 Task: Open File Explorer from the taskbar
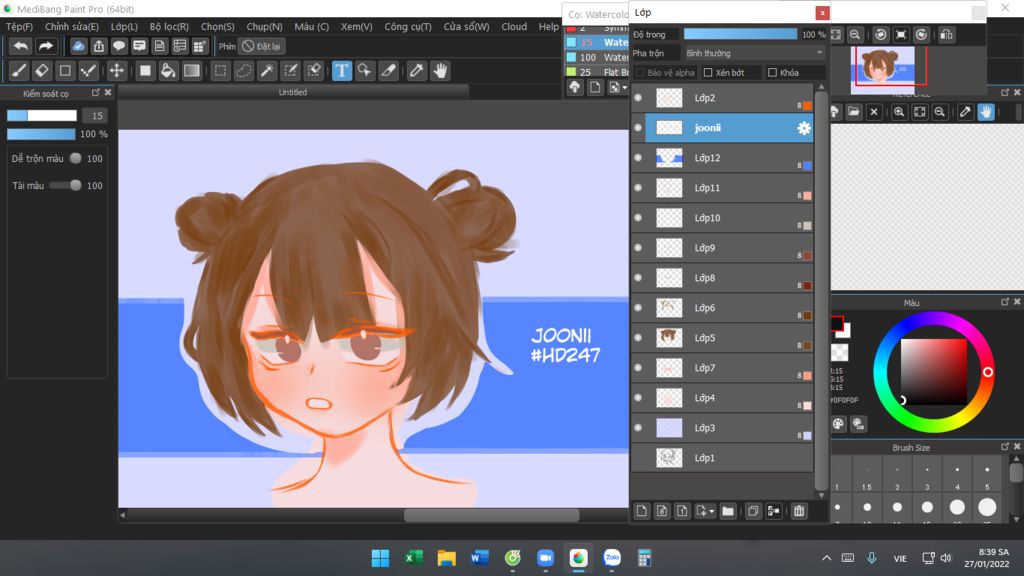tap(447, 558)
